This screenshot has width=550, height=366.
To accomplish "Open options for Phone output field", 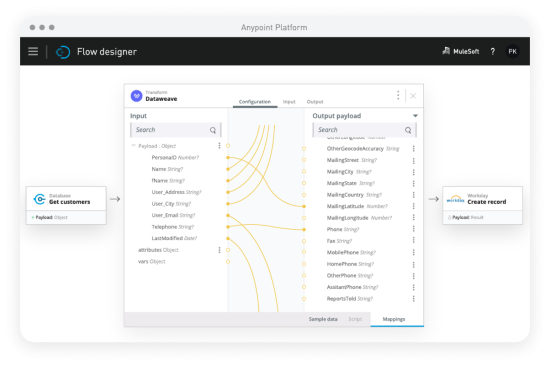I will coord(414,229).
